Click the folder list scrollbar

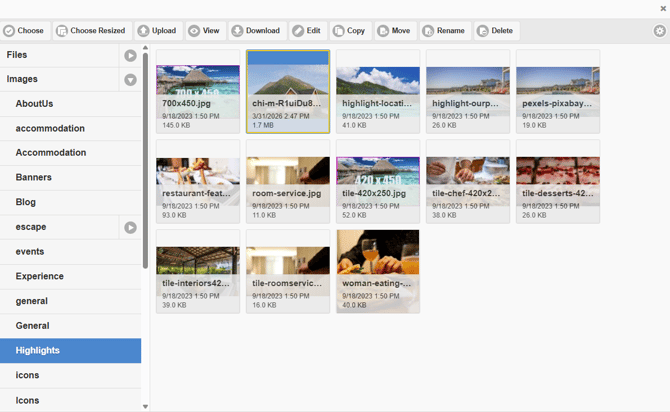(146, 160)
